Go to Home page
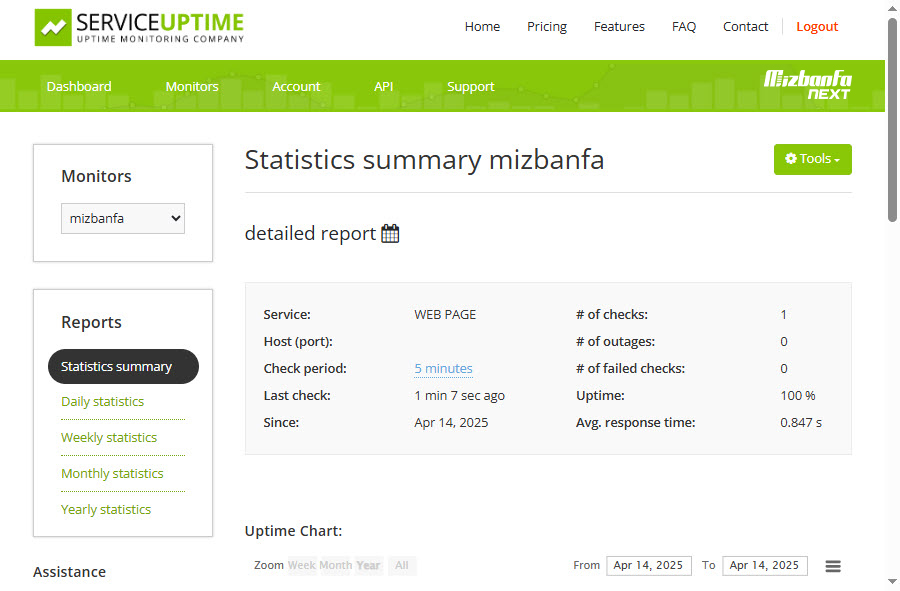The height and width of the screenshot is (591, 900). click(x=482, y=26)
